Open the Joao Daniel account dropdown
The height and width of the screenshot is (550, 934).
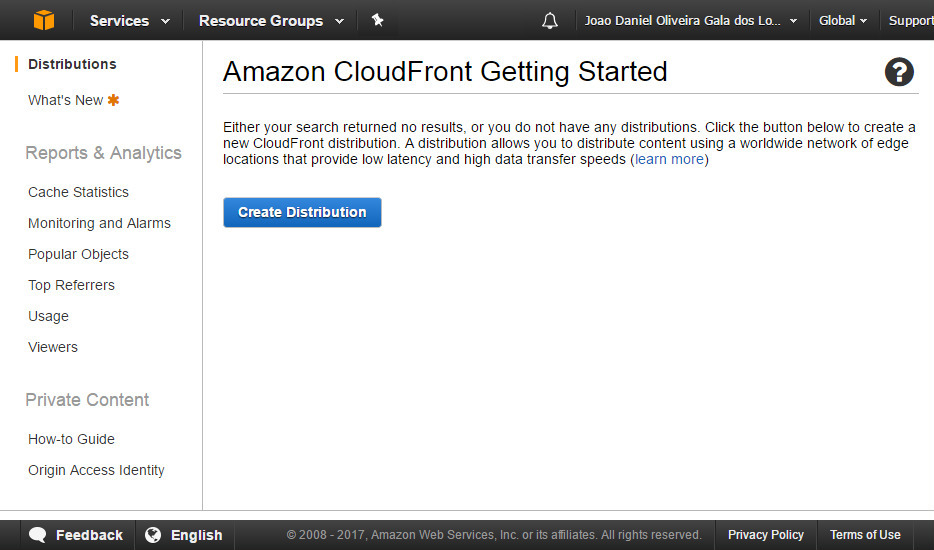pyautogui.click(x=690, y=21)
